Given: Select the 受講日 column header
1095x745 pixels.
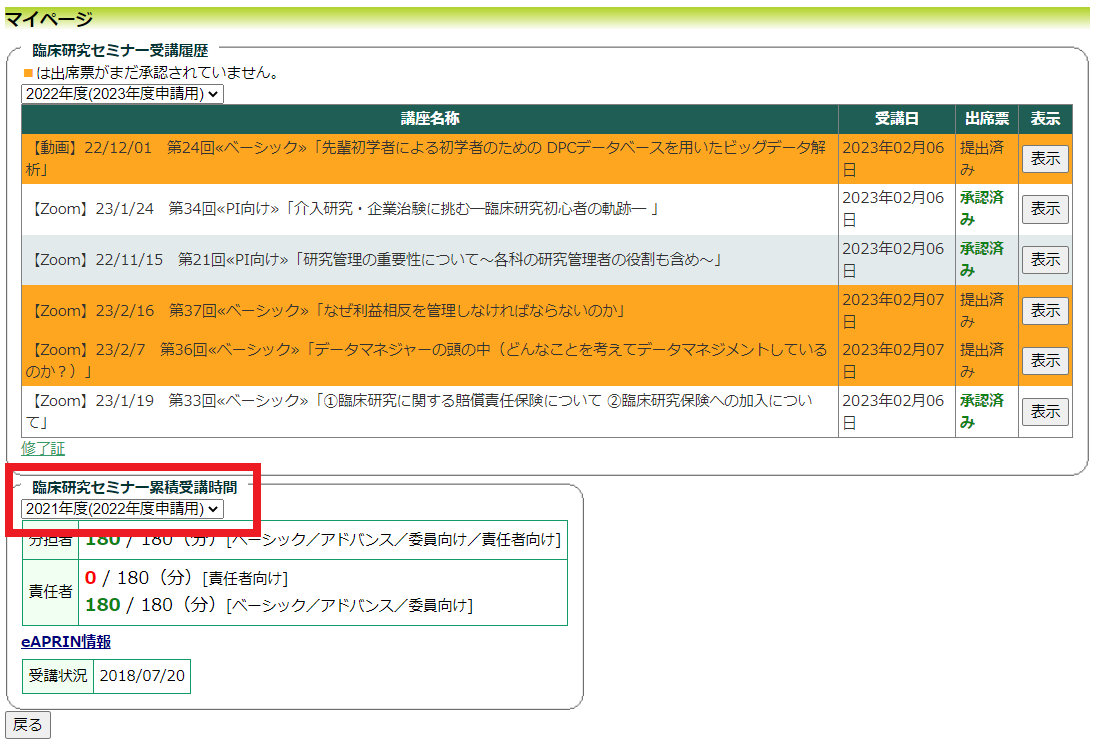Looking at the screenshot, I should click(896, 119).
